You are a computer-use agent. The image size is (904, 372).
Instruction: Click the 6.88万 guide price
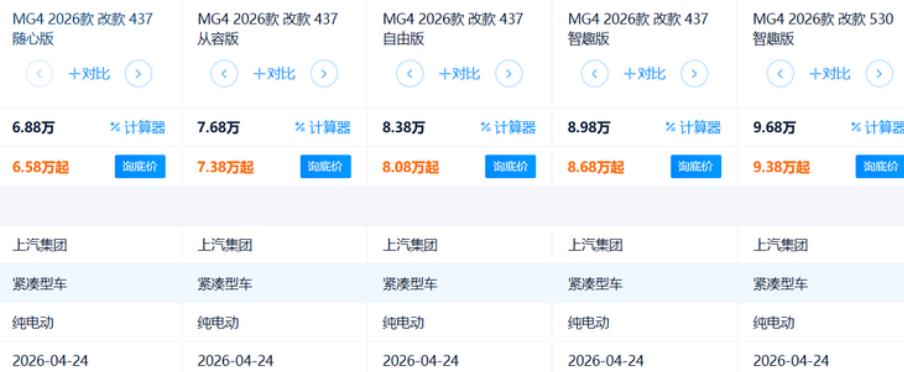(x=33, y=127)
